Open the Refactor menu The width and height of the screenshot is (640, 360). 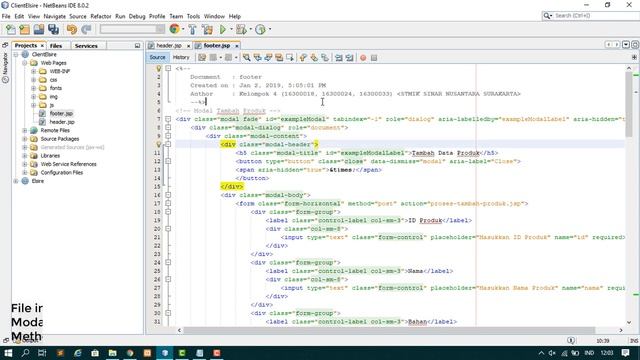pos(101,16)
